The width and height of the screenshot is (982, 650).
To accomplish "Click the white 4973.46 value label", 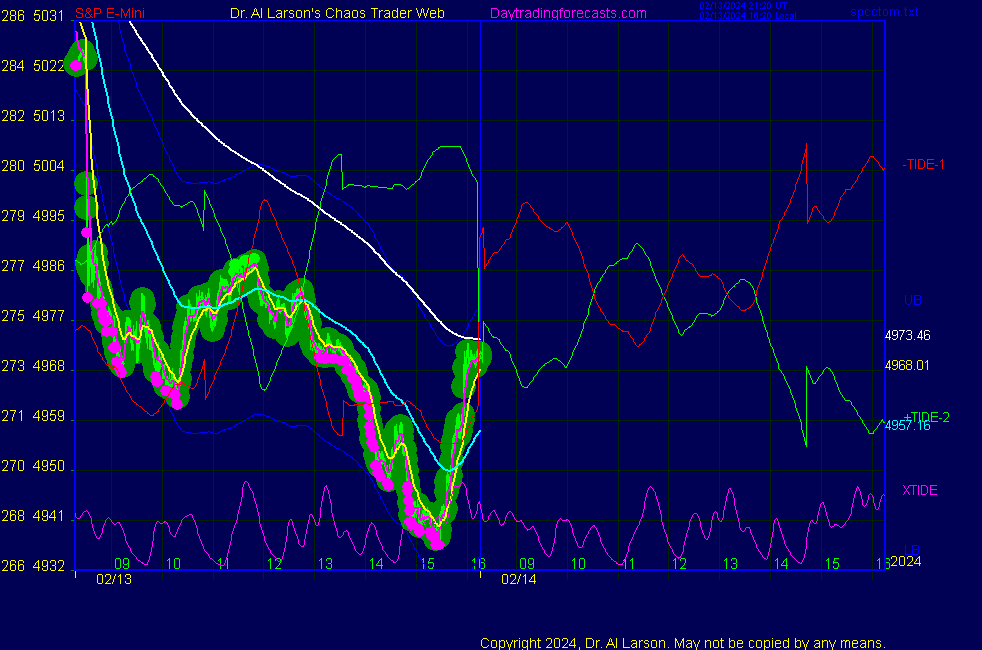I will coord(907,335).
